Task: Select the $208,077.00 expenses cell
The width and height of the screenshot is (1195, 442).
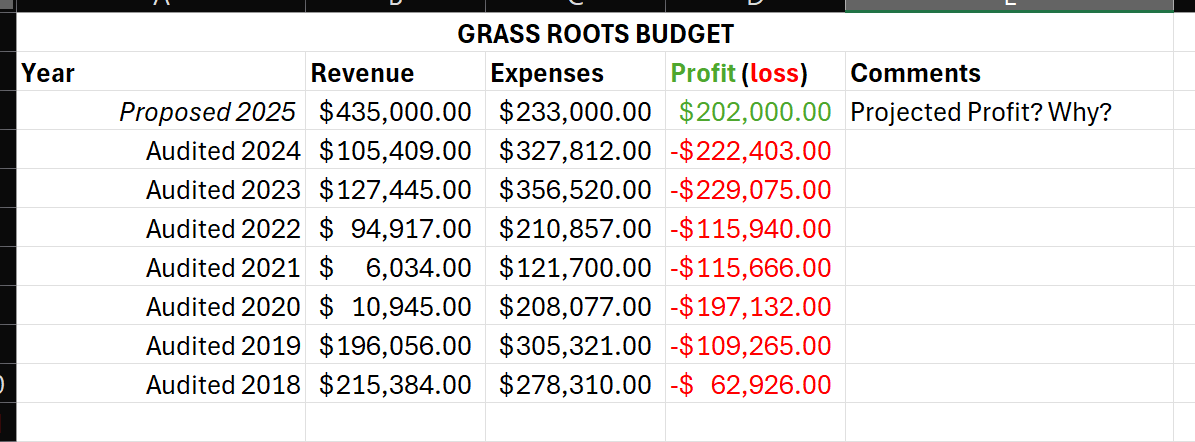Action: (575, 307)
